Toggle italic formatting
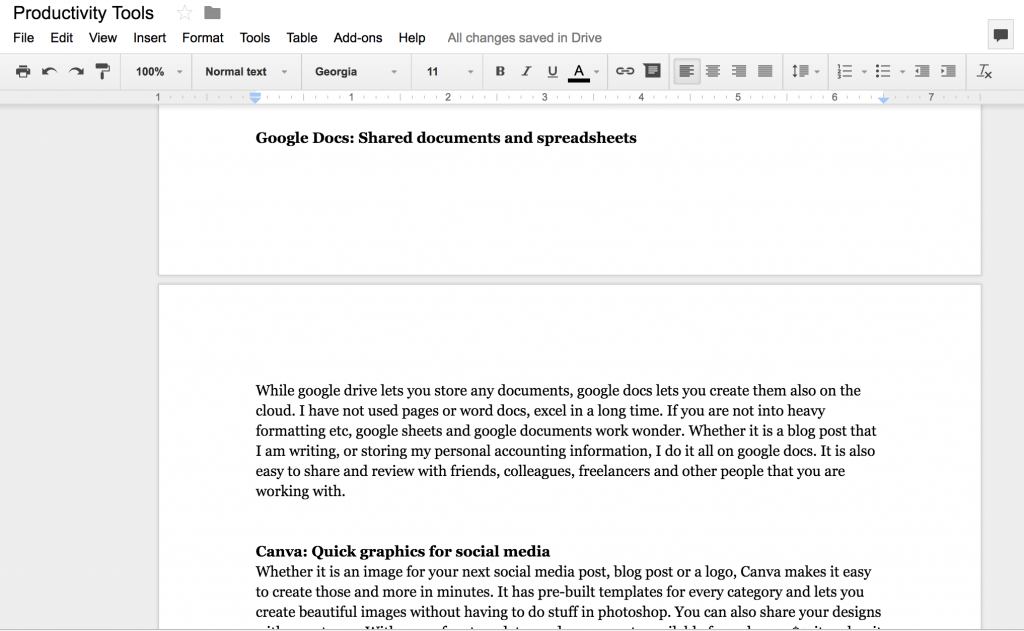 (526, 71)
